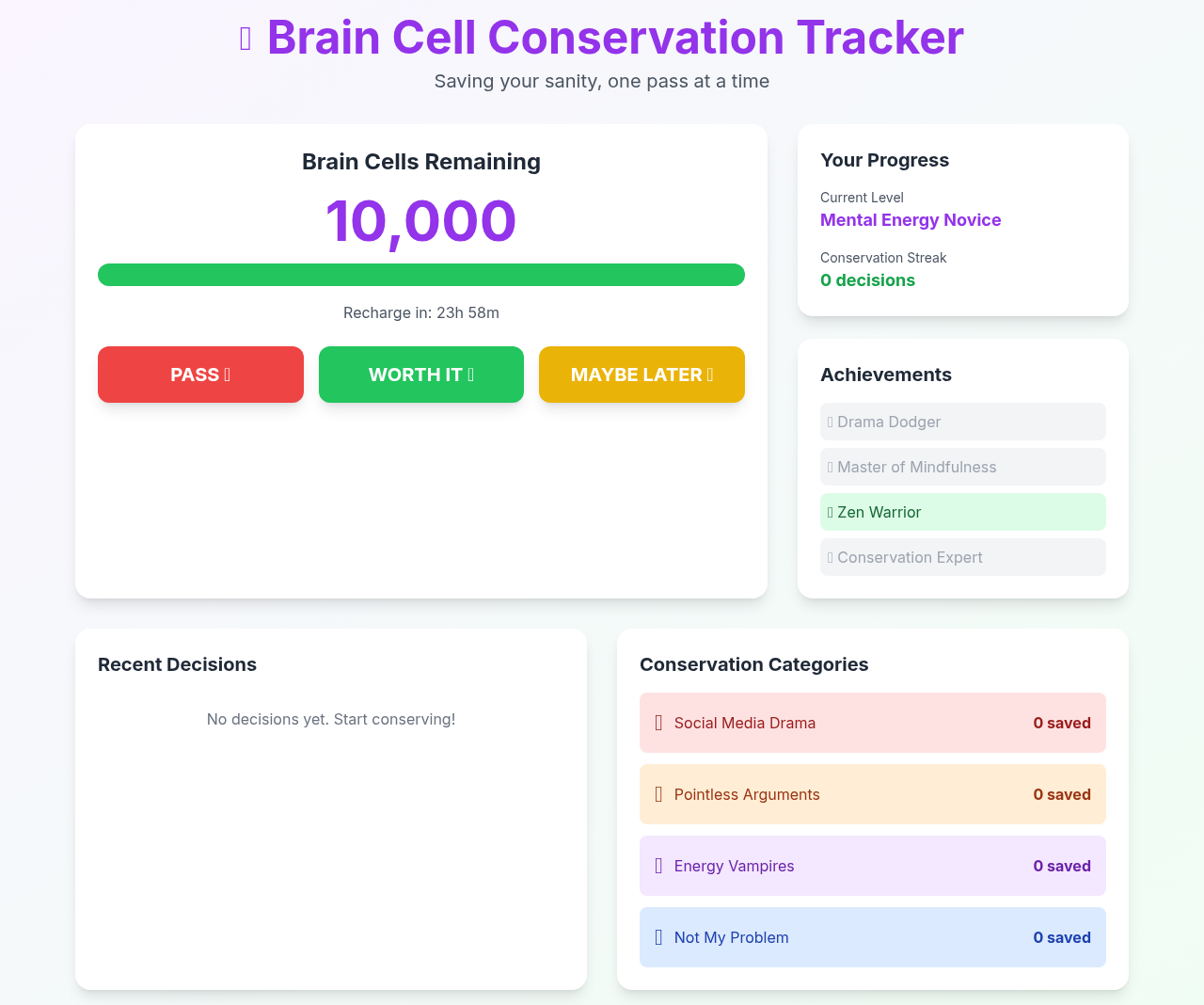Select the Master of Mindfulness achievement
The width and height of the screenshot is (1204, 1005).
tap(962, 467)
